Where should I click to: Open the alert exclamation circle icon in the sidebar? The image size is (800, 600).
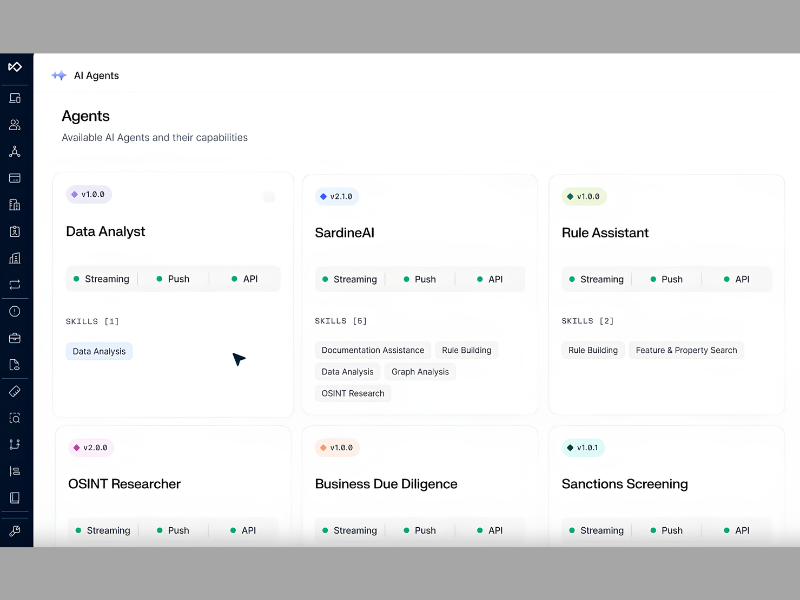[x=15, y=311]
